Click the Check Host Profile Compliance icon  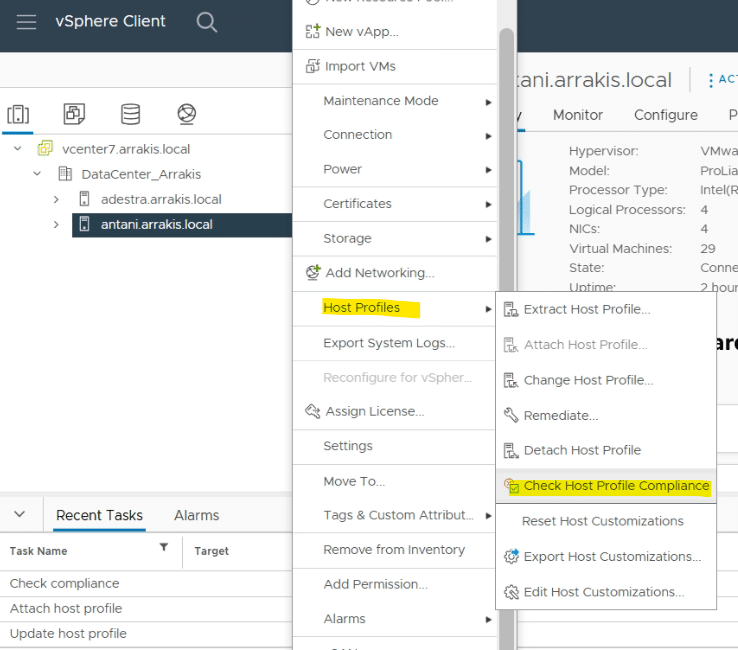(512, 486)
